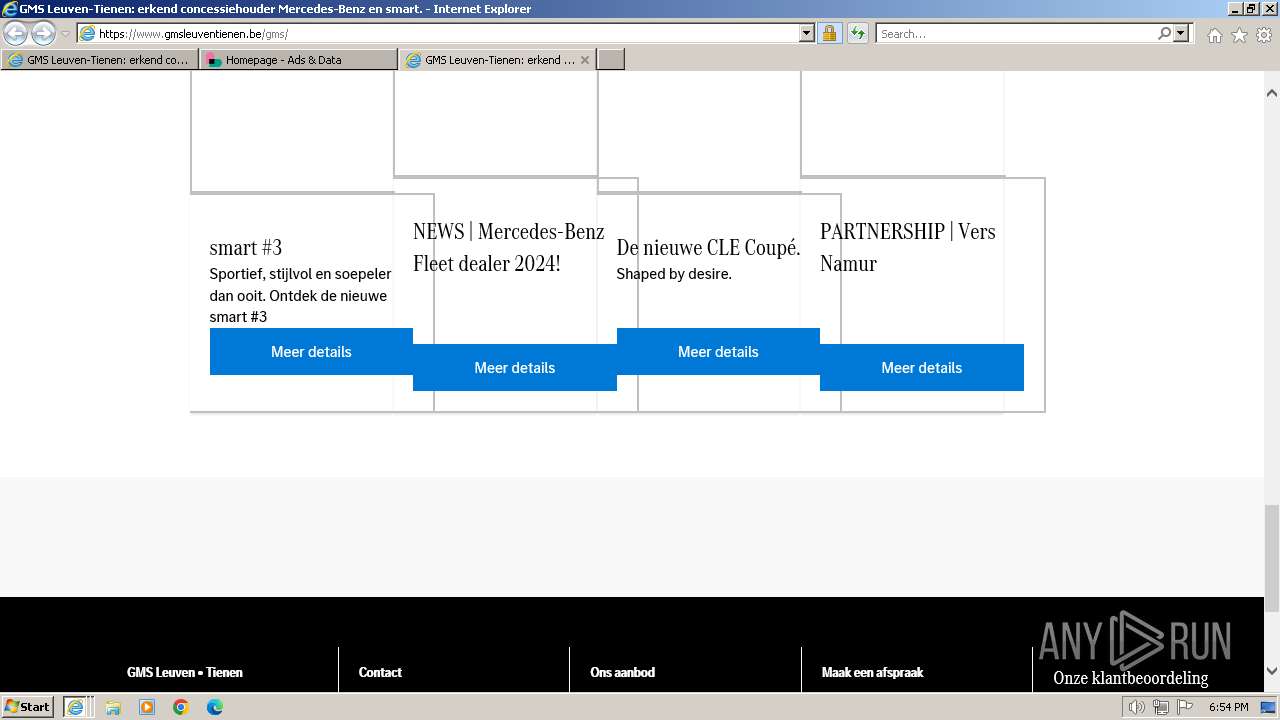Launch Google Chrome from the taskbar
Screen dimensions: 1280x720
[x=181, y=707]
